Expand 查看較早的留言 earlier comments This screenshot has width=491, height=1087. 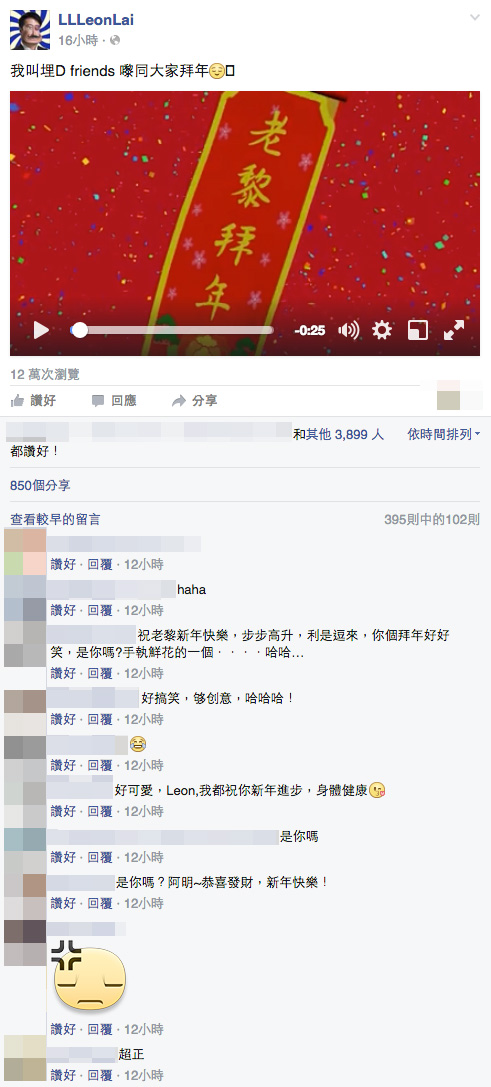(x=55, y=519)
